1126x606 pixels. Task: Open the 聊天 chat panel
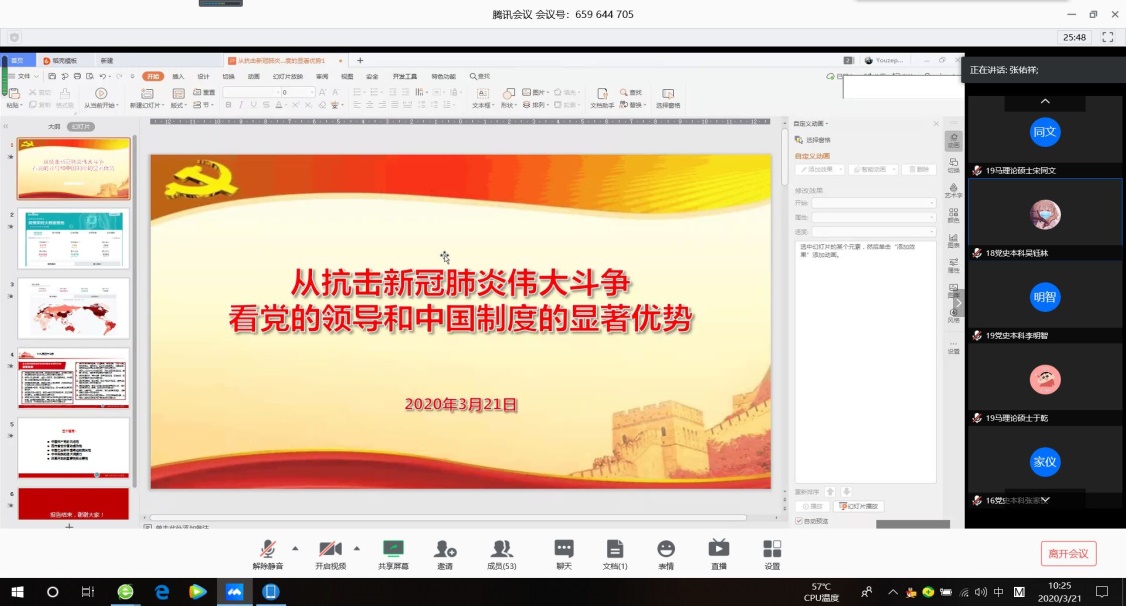tap(564, 549)
